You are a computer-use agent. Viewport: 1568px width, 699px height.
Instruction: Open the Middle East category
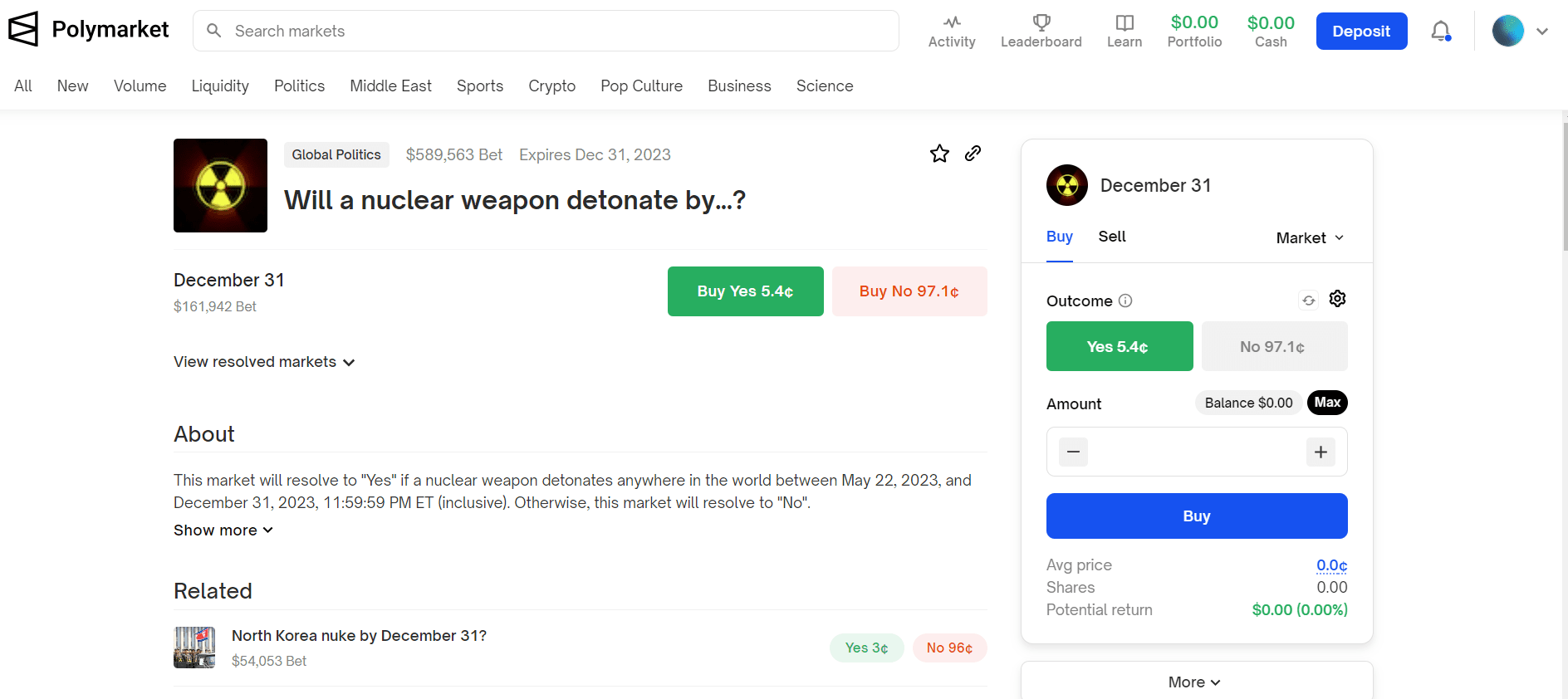coord(391,86)
